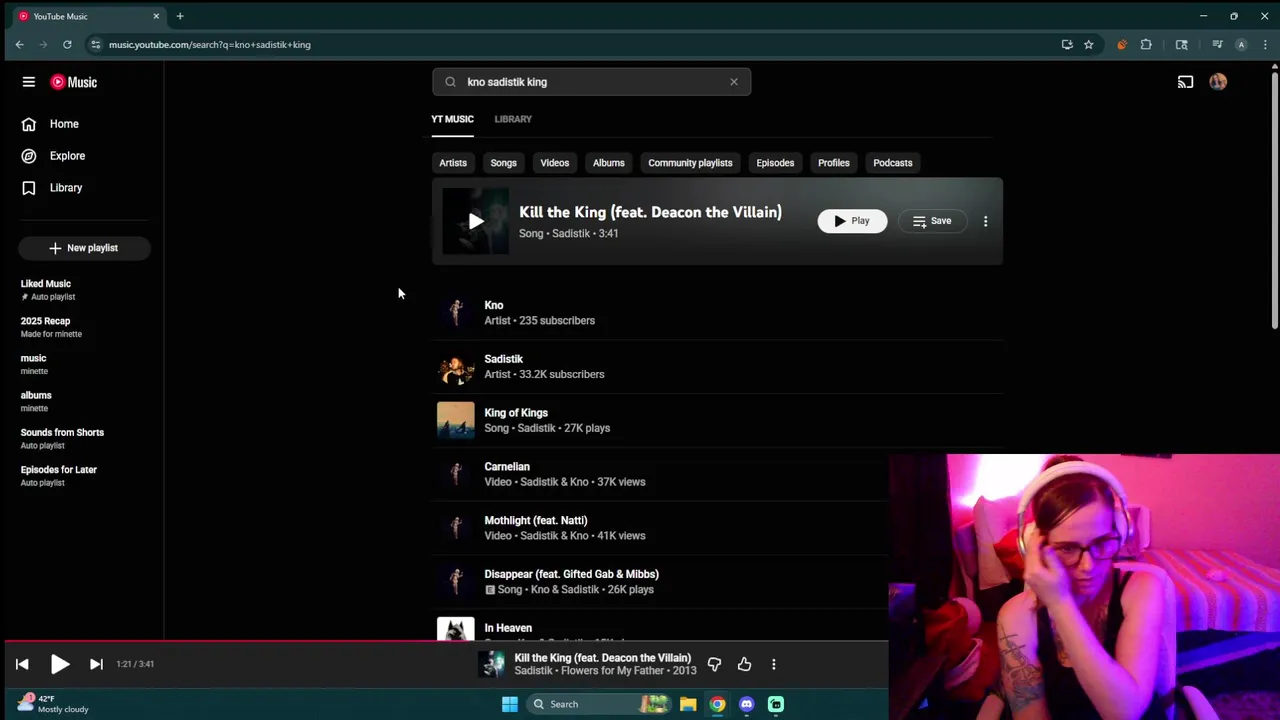Open Episodes for Later playlist
This screenshot has width=1280, height=720.
[84, 475]
